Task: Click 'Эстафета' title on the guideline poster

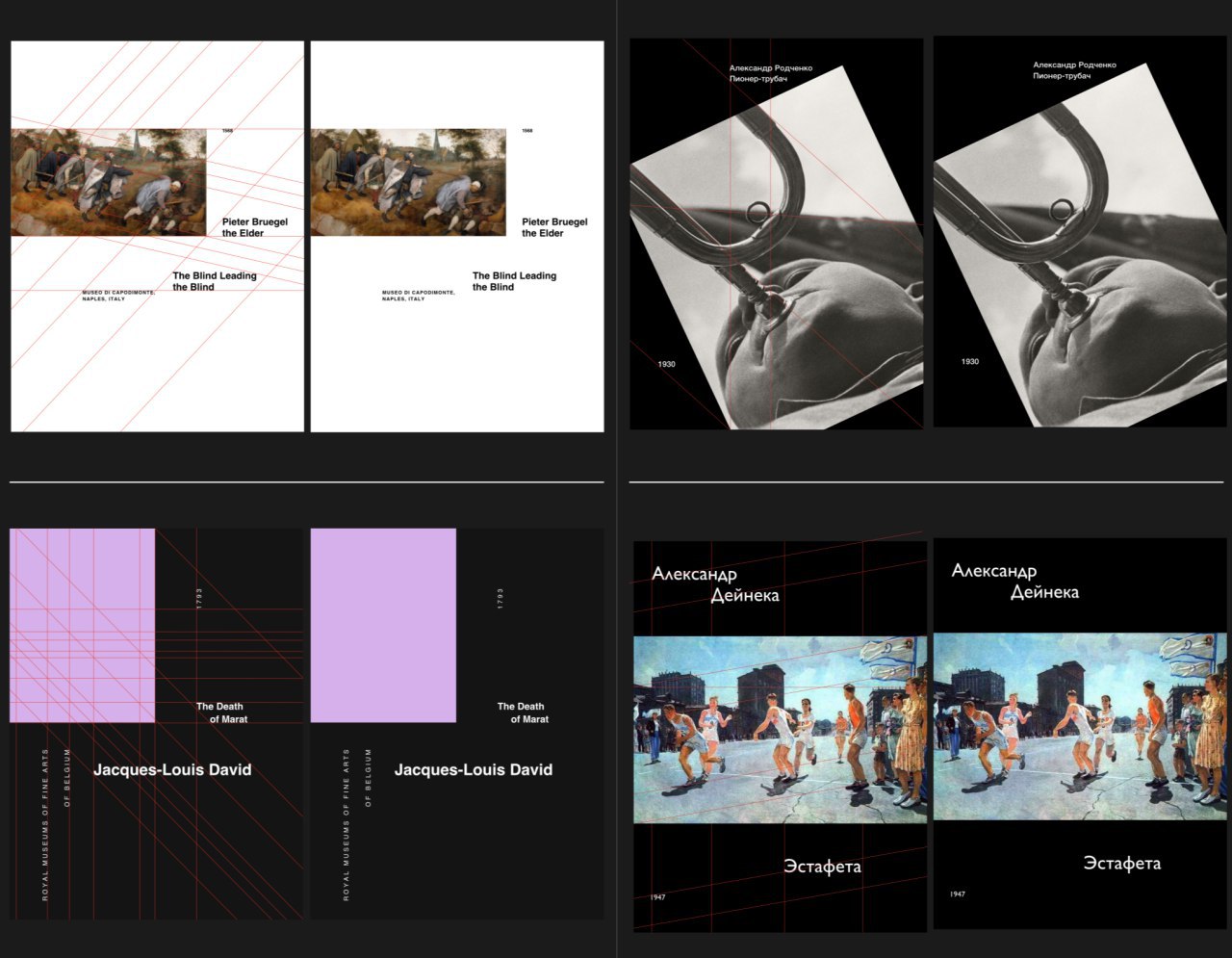Action: coord(822,867)
